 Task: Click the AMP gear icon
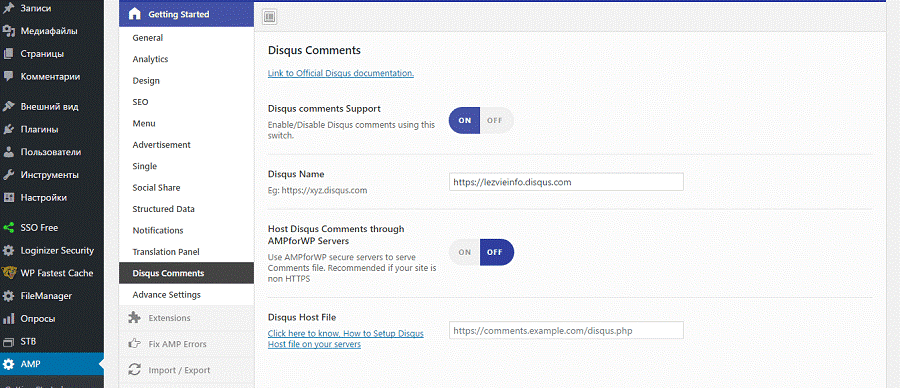[x=9, y=364]
